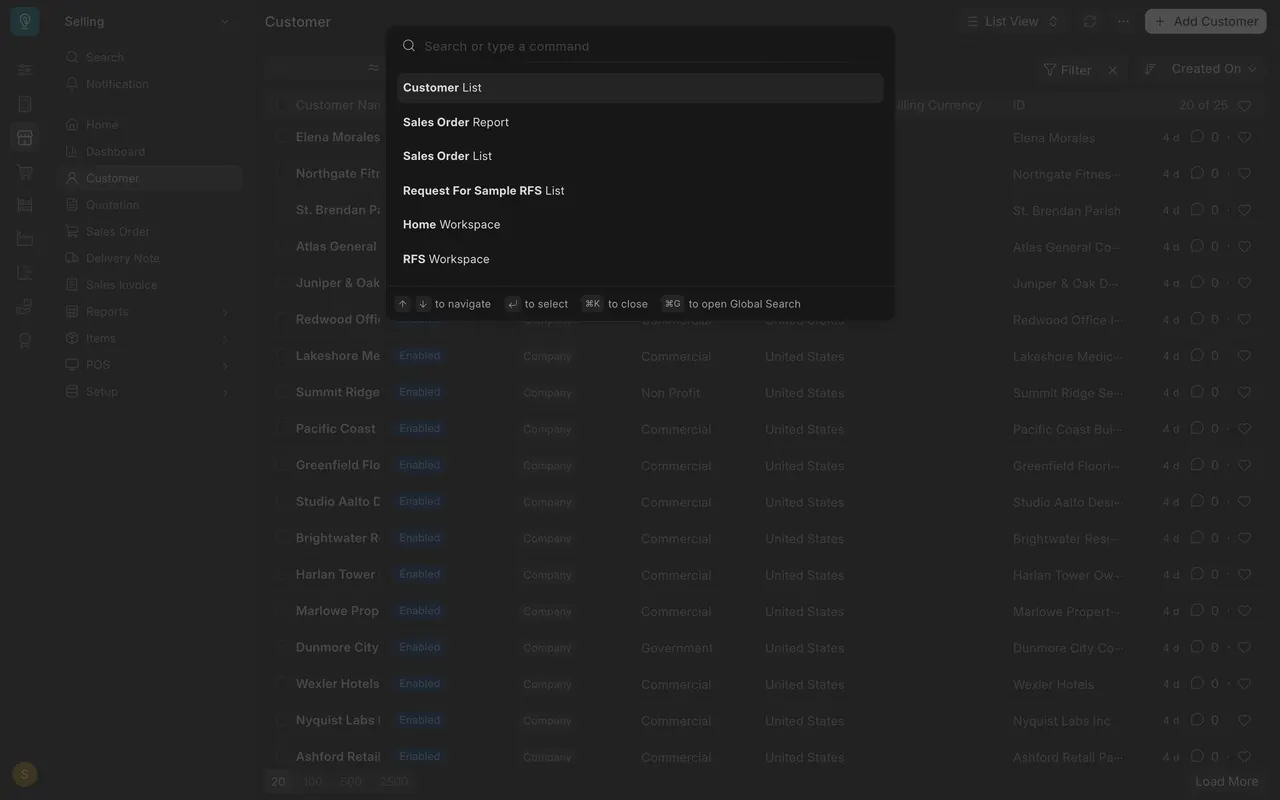Select the Summit Ridge row checkbox

click(280, 392)
